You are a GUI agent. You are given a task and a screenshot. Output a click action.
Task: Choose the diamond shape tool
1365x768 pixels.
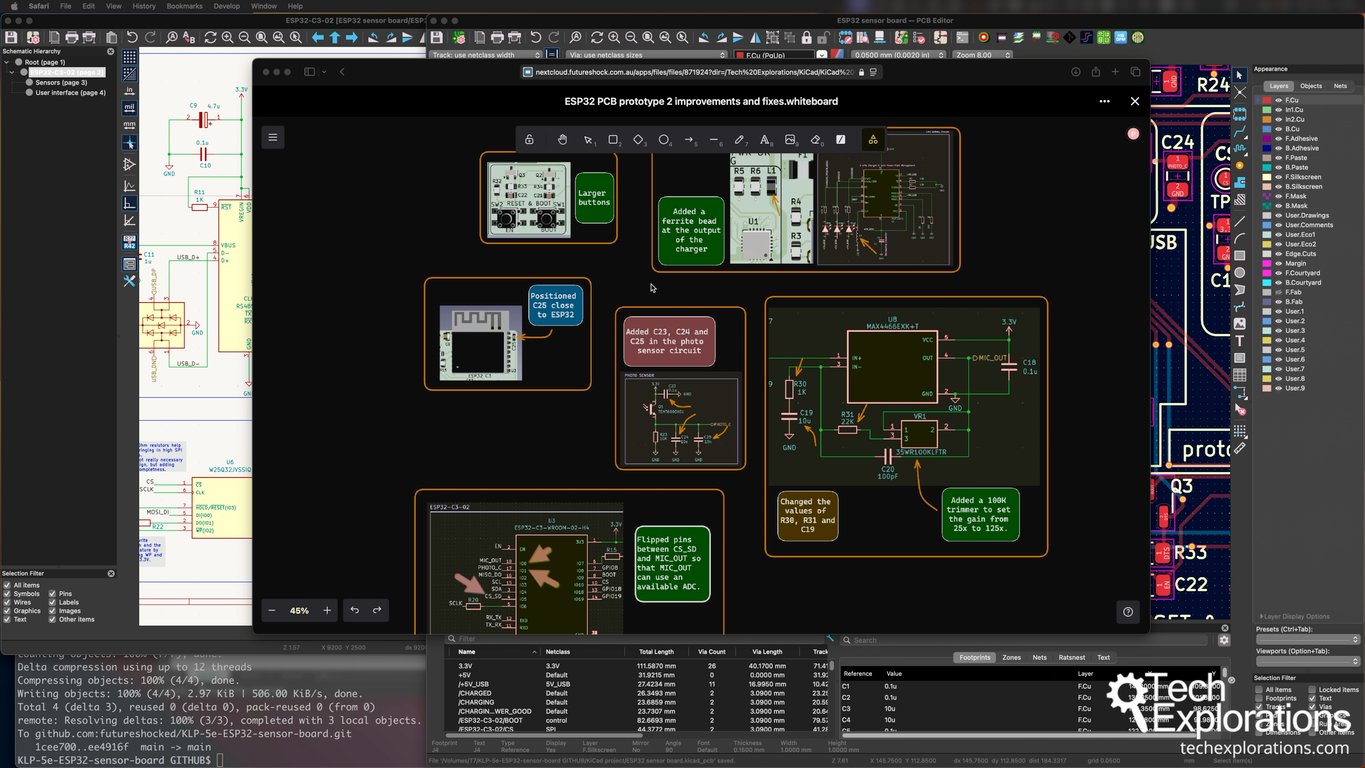pyautogui.click(x=639, y=140)
